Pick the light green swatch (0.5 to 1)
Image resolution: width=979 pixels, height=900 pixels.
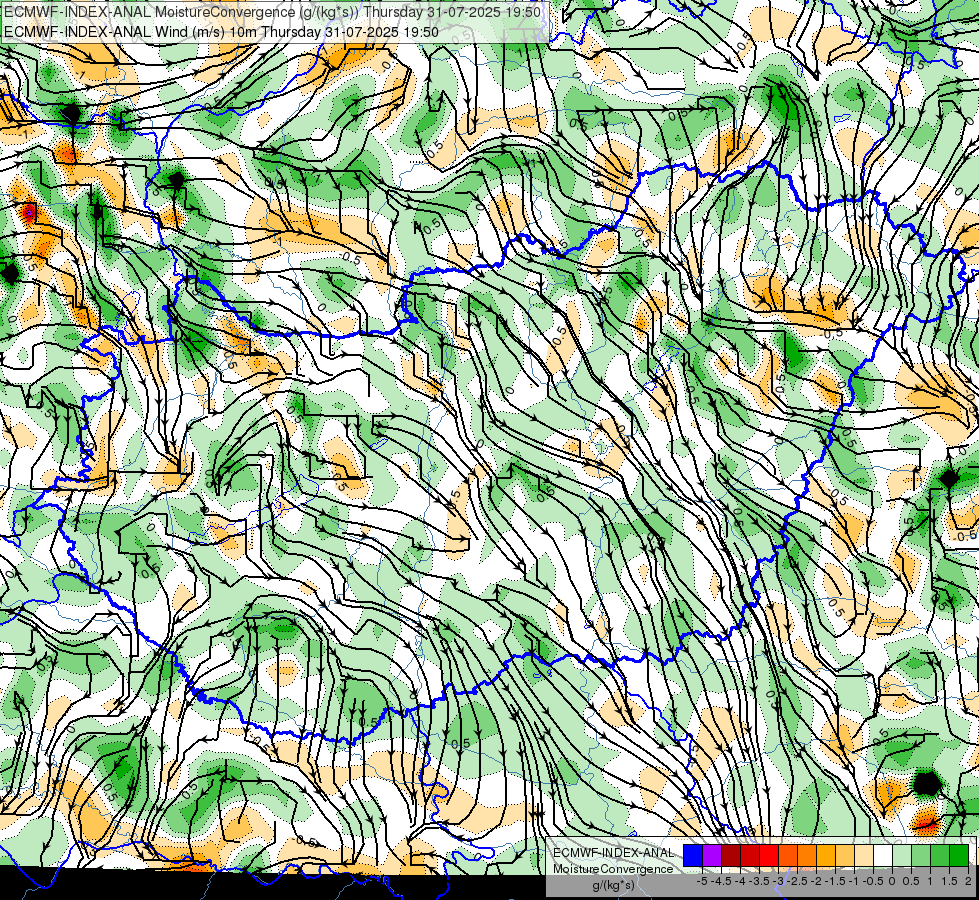921,856
